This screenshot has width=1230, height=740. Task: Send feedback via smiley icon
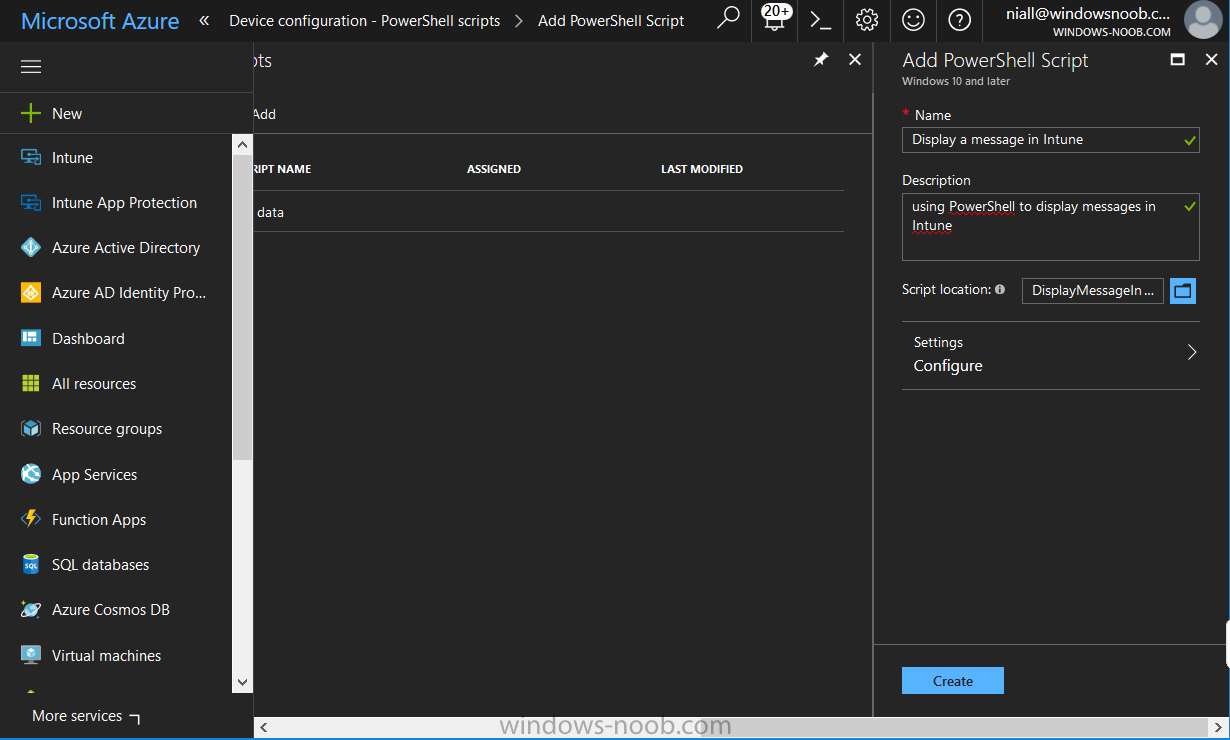click(913, 20)
